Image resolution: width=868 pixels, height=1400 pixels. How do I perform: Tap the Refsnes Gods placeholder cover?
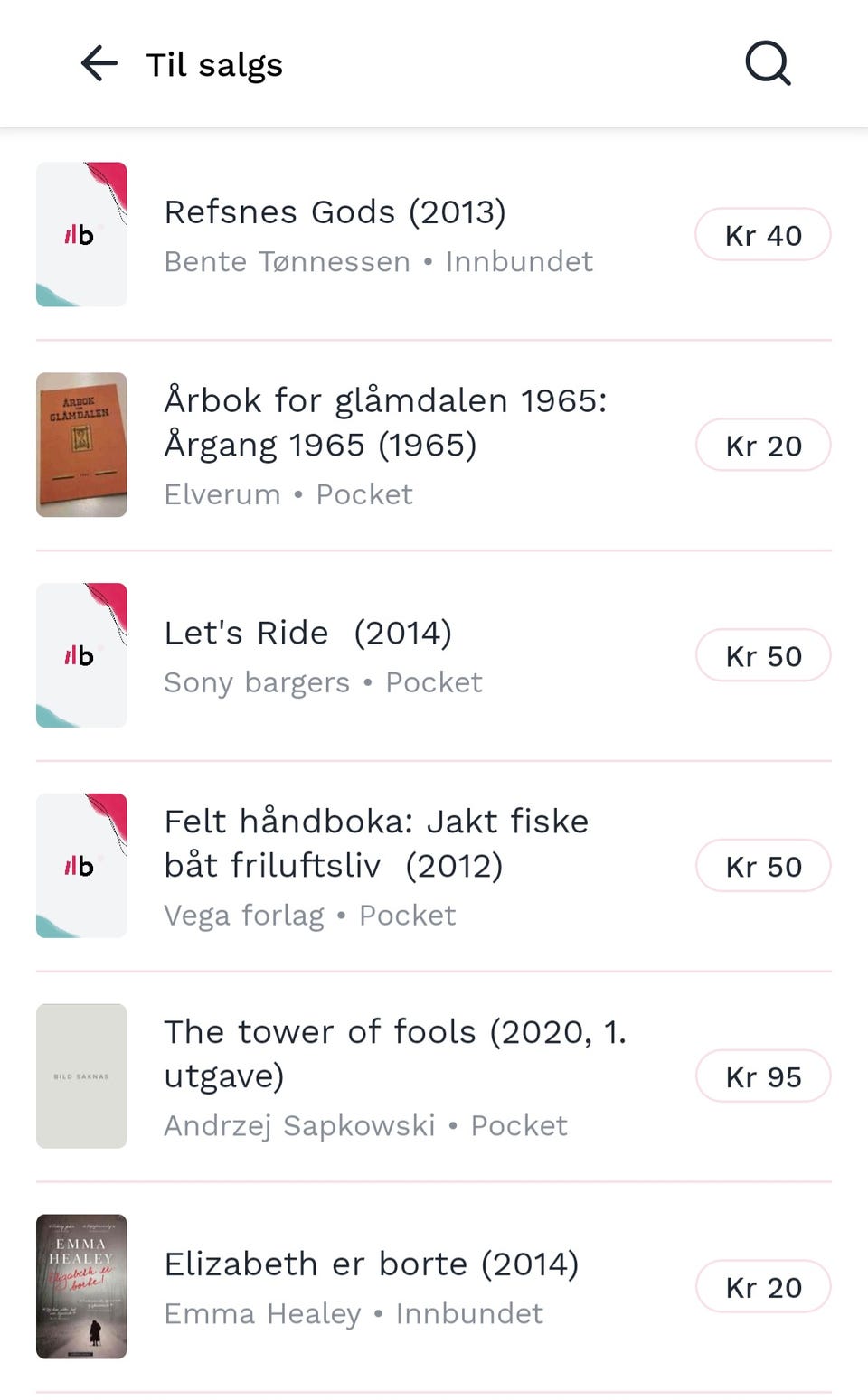[81, 235]
